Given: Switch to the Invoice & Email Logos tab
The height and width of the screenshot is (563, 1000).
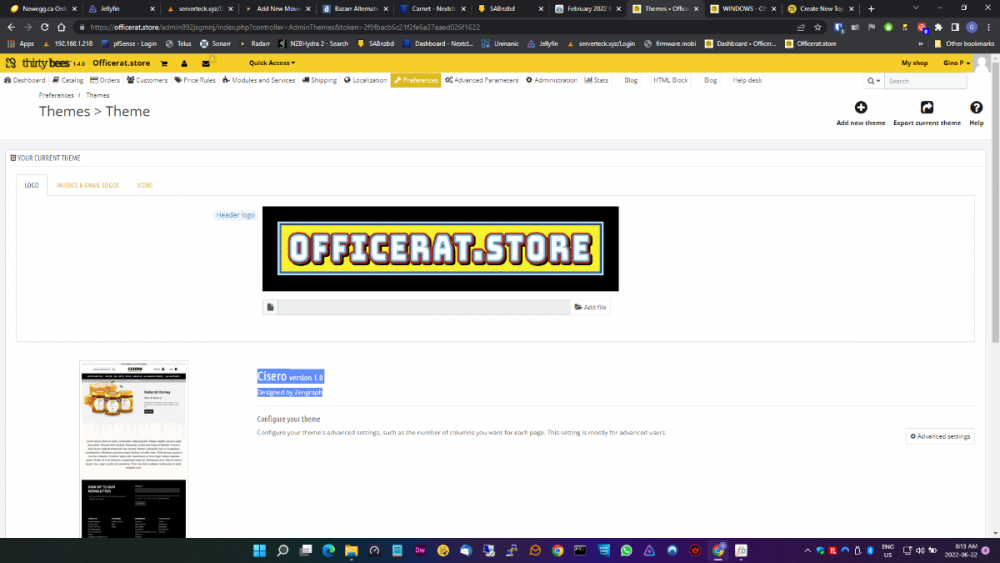Looking at the screenshot, I should (x=88, y=185).
